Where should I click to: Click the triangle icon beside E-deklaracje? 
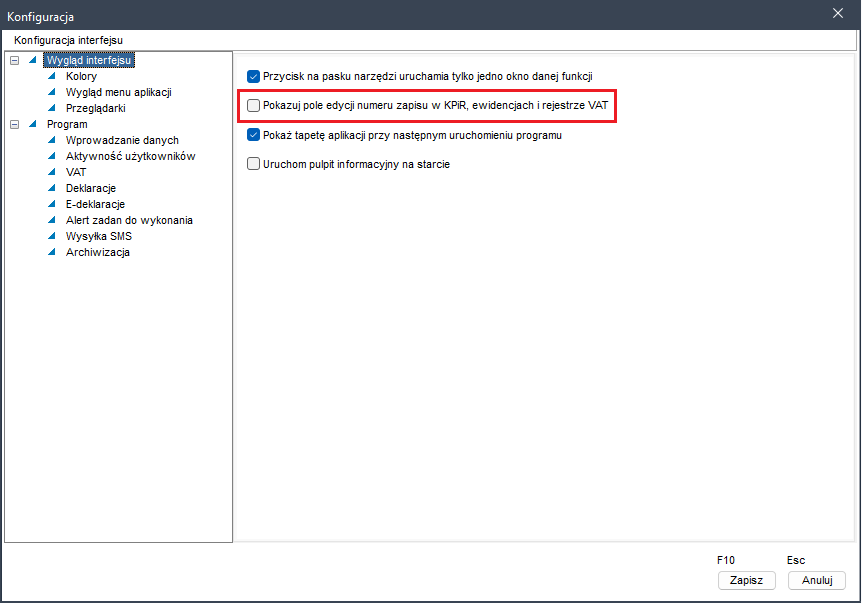point(52,203)
